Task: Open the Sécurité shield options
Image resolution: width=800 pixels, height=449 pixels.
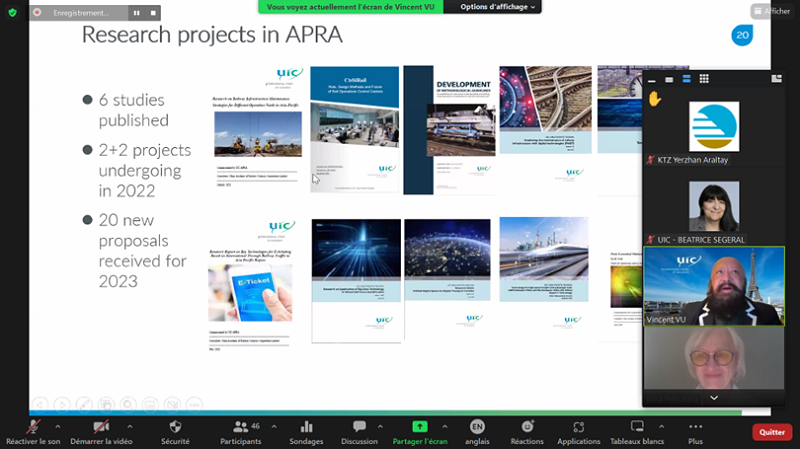Action: [175, 431]
